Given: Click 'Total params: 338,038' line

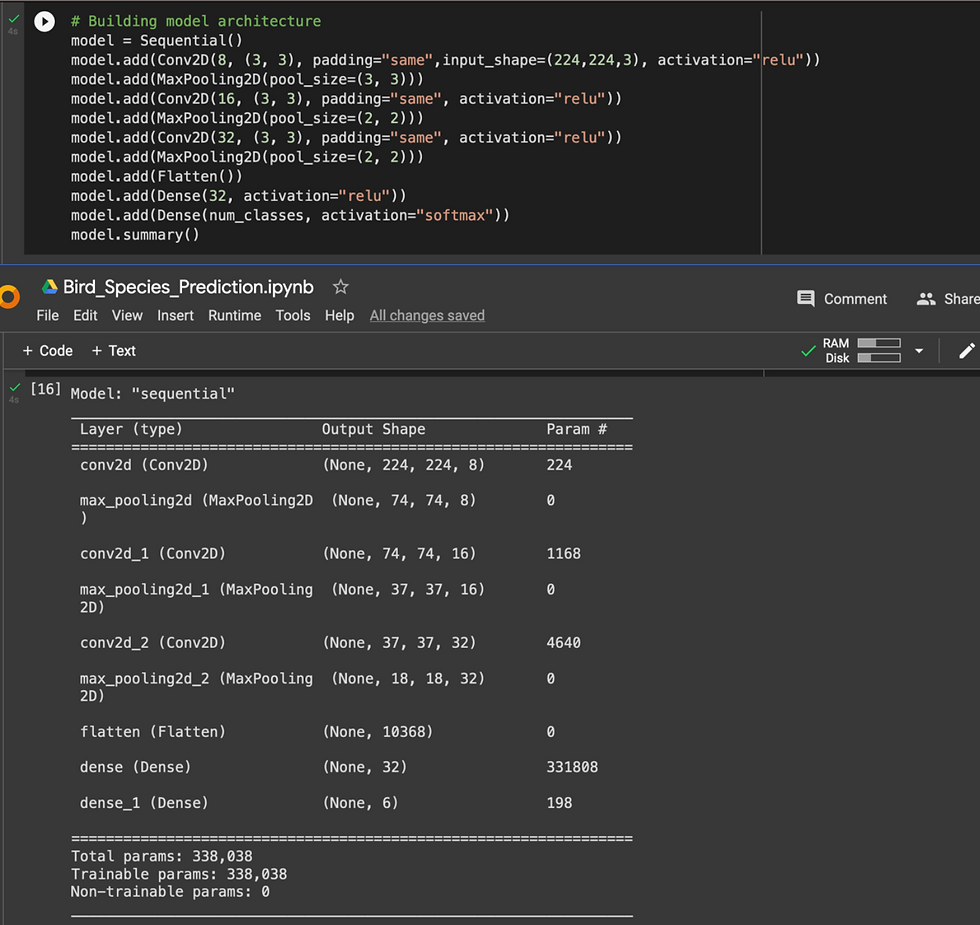Looking at the screenshot, I should 162,856.
